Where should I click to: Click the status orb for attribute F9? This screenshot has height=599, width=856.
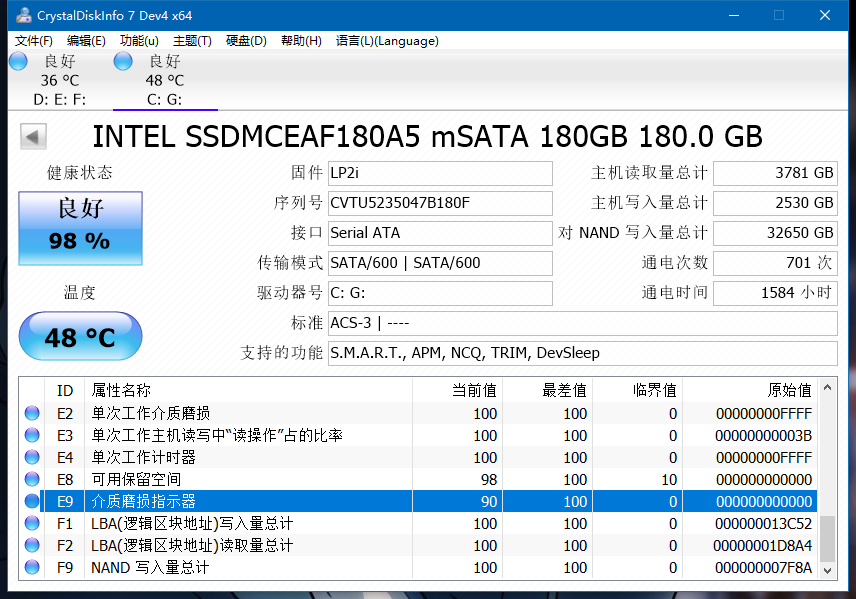[x=32, y=567]
